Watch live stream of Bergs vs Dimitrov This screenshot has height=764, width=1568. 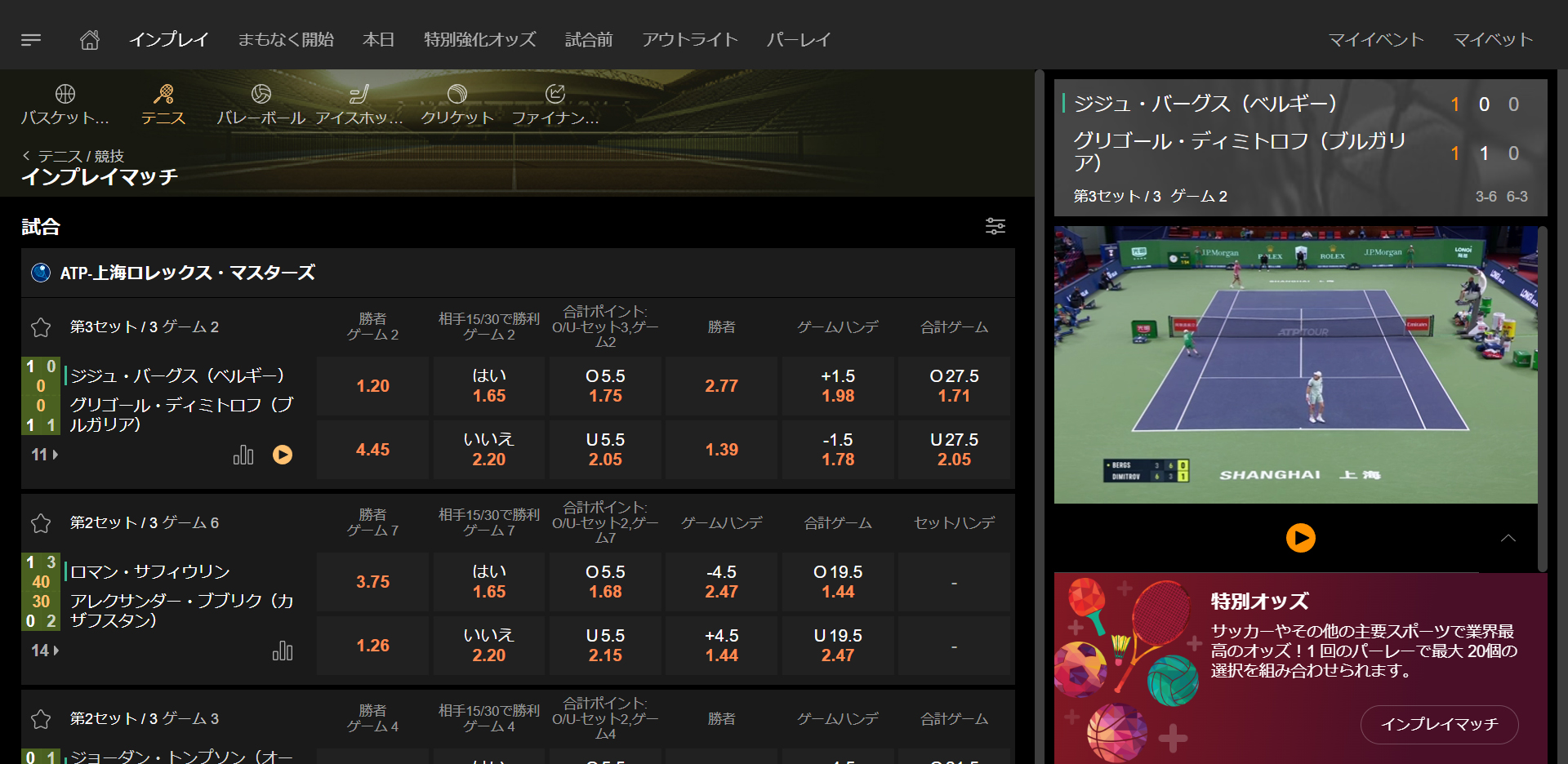coord(283,455)
